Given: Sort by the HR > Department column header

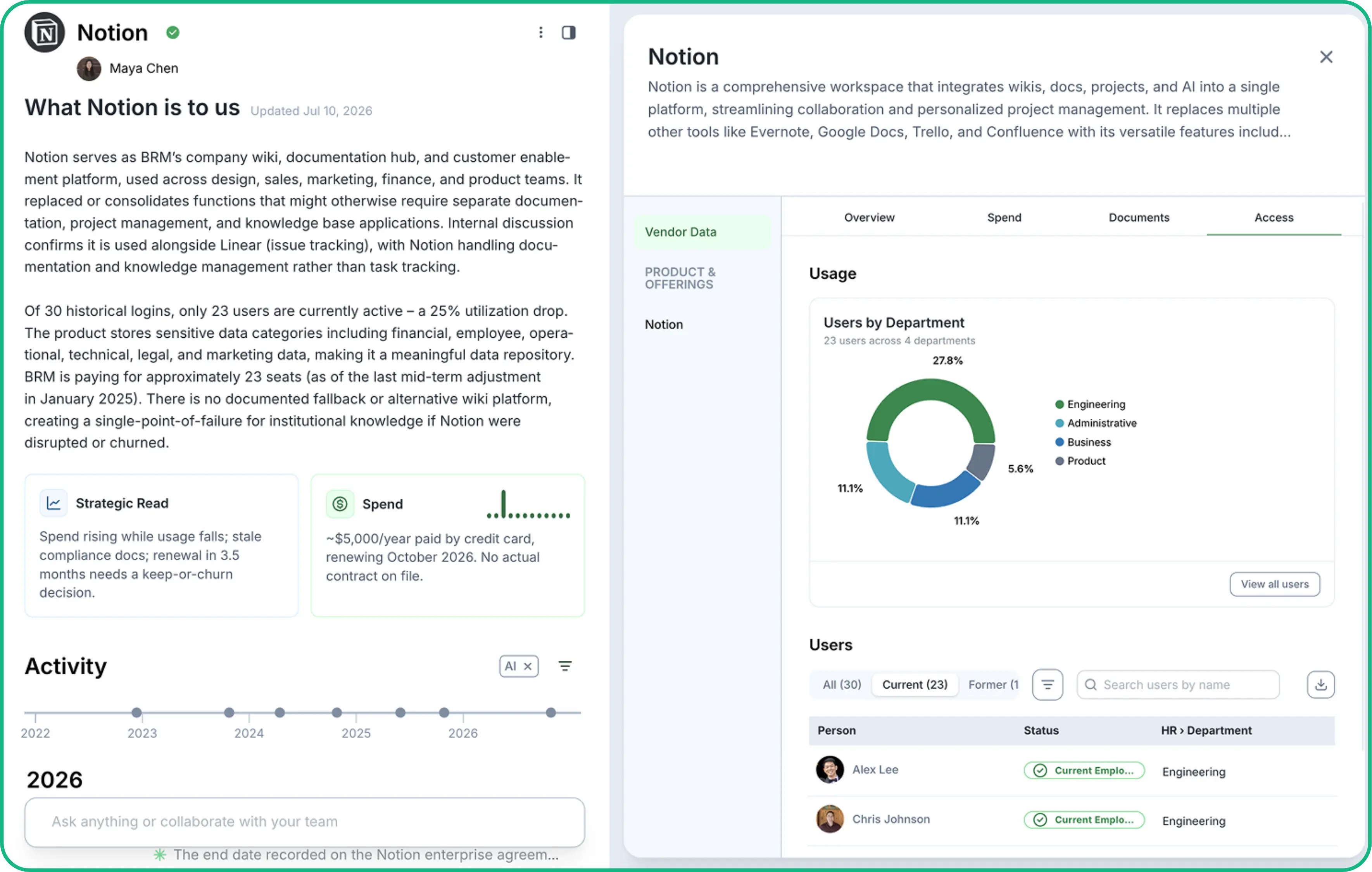Looking at the screenshot, I should tap(1206, 730).
